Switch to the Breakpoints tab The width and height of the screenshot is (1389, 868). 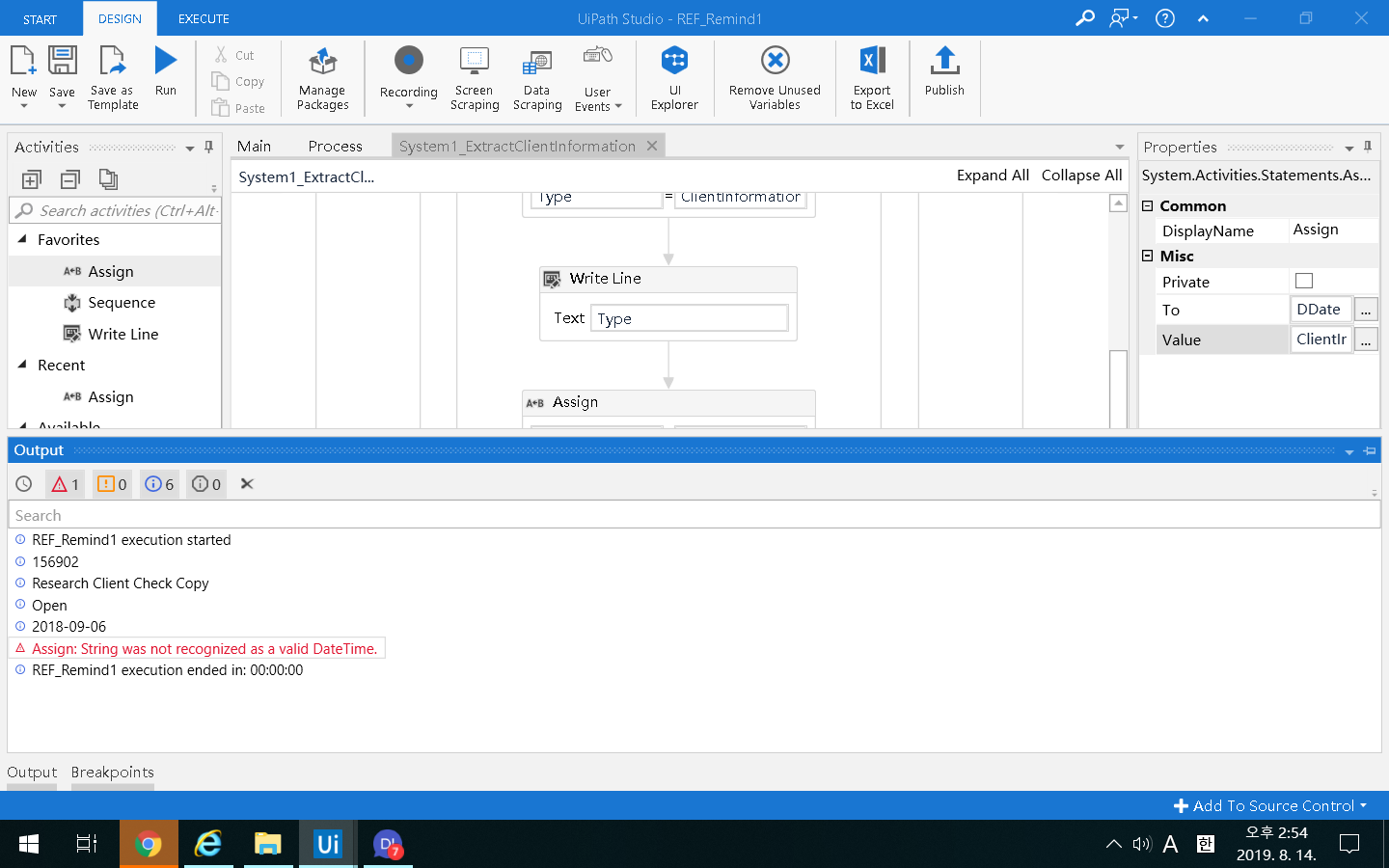coord(112,773)
